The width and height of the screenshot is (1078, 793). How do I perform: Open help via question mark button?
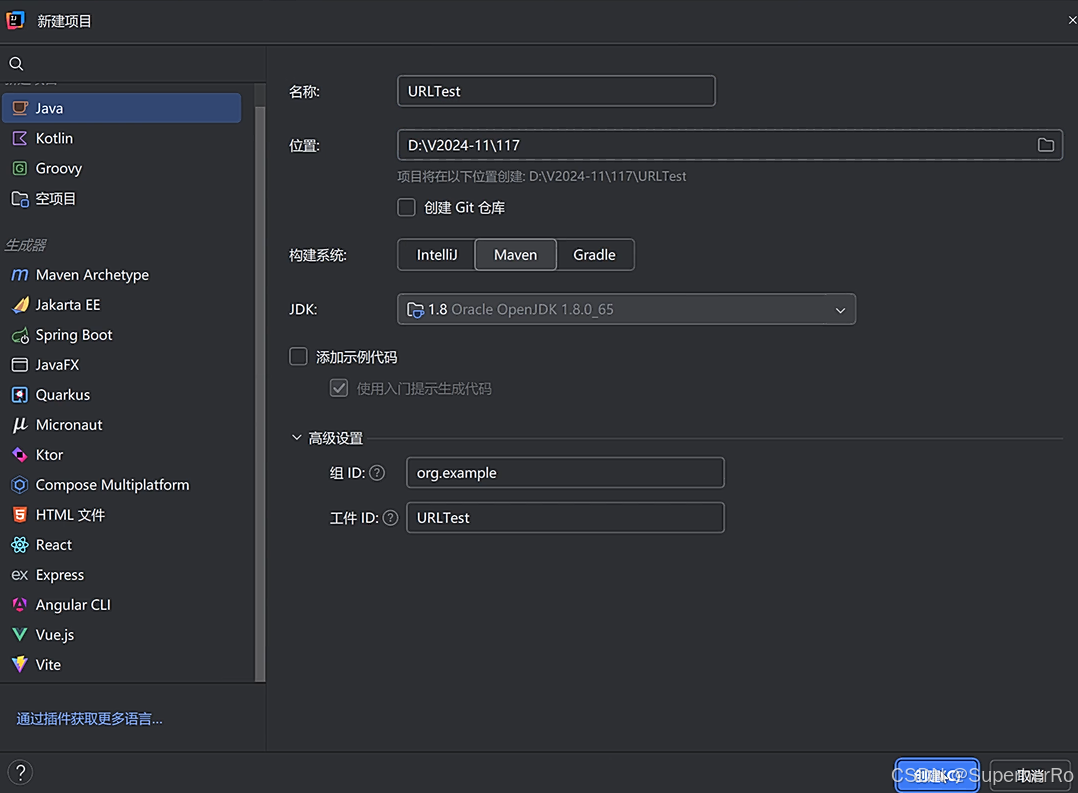click(21, 772)
